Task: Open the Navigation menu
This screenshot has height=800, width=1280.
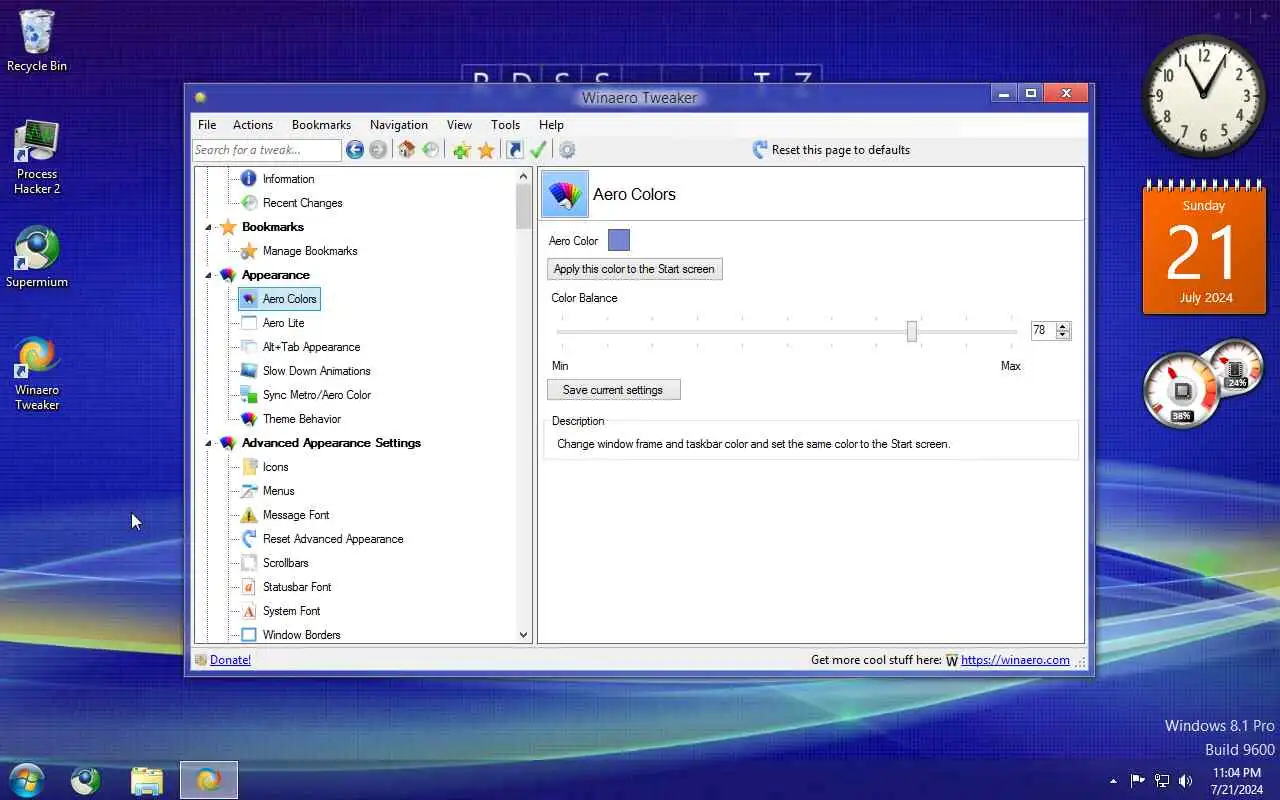Action: tap(399, 125)
